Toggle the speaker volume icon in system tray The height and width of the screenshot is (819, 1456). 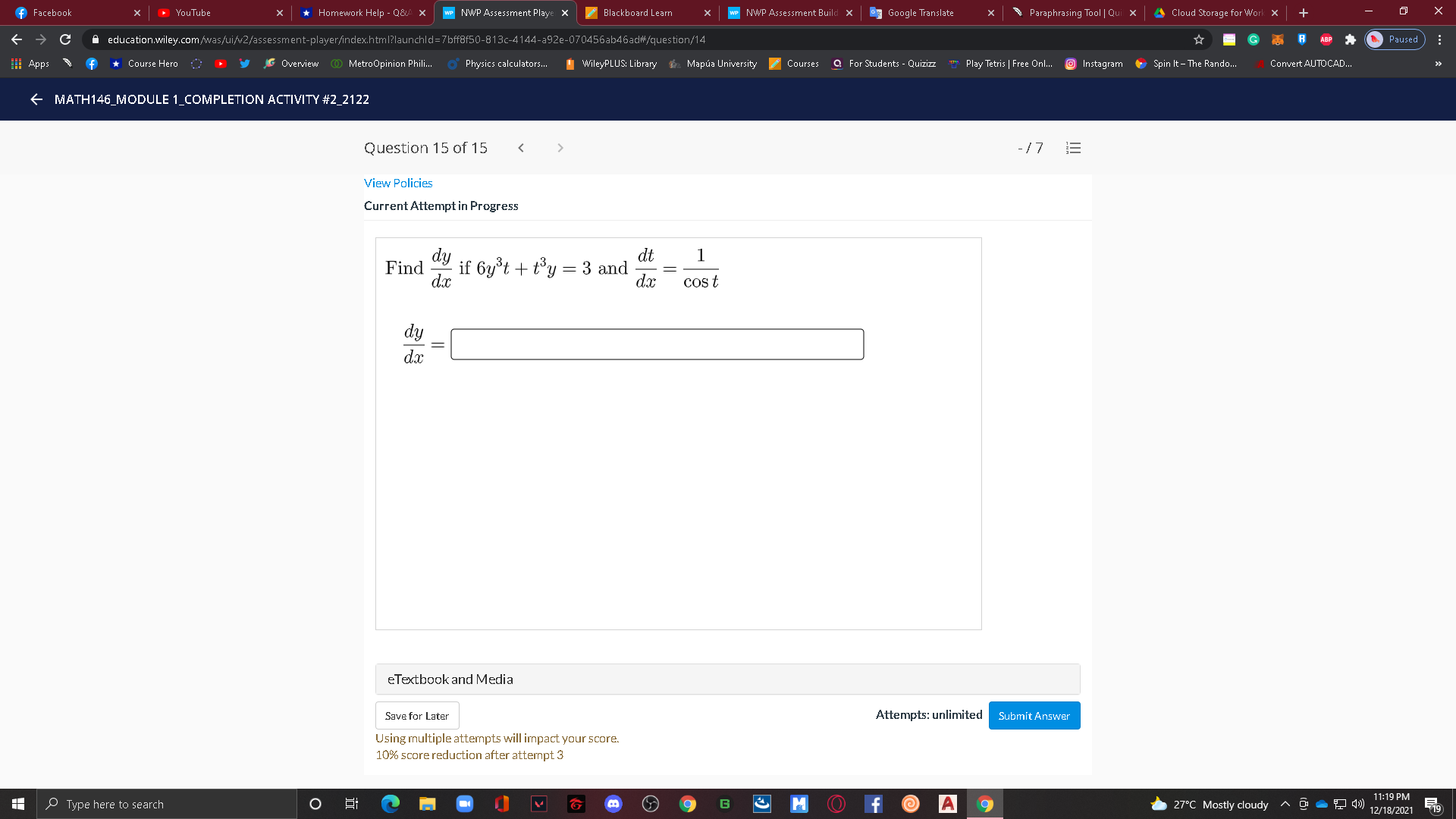click(1358, 804)
